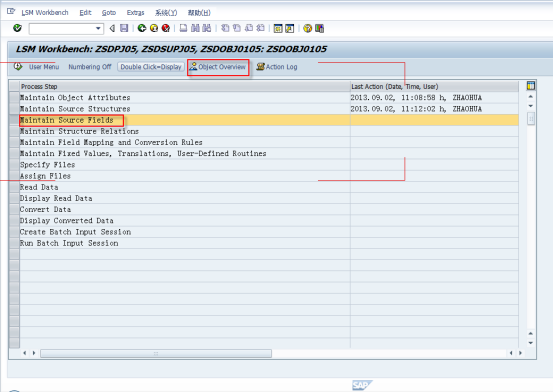Click the Generate Shortcut icon
This screenshot has height=392, width=554.
tap(289, 28)
